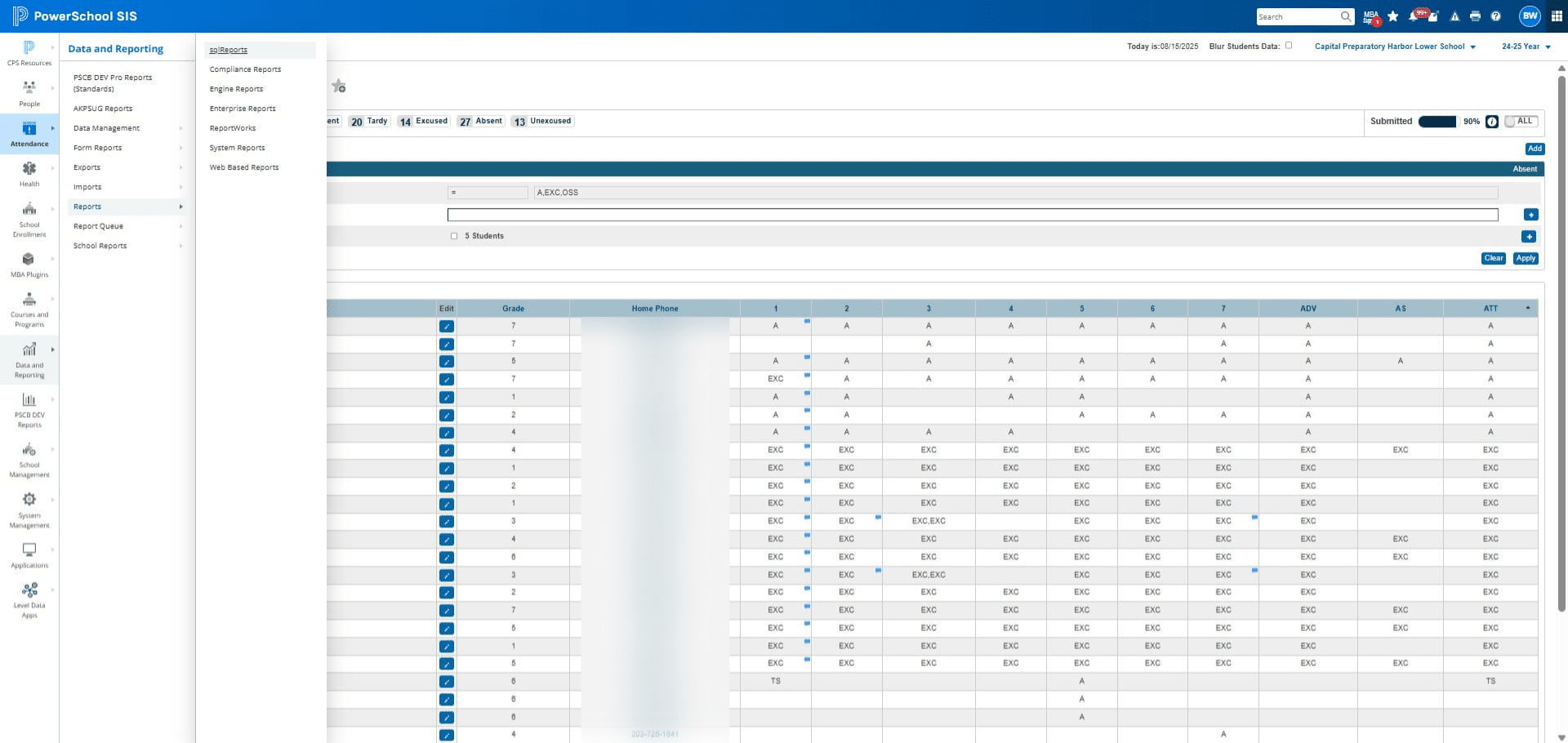Expand the Exports submenu
The width and height of the screenshot is (1568, 743).
[180, 167]
